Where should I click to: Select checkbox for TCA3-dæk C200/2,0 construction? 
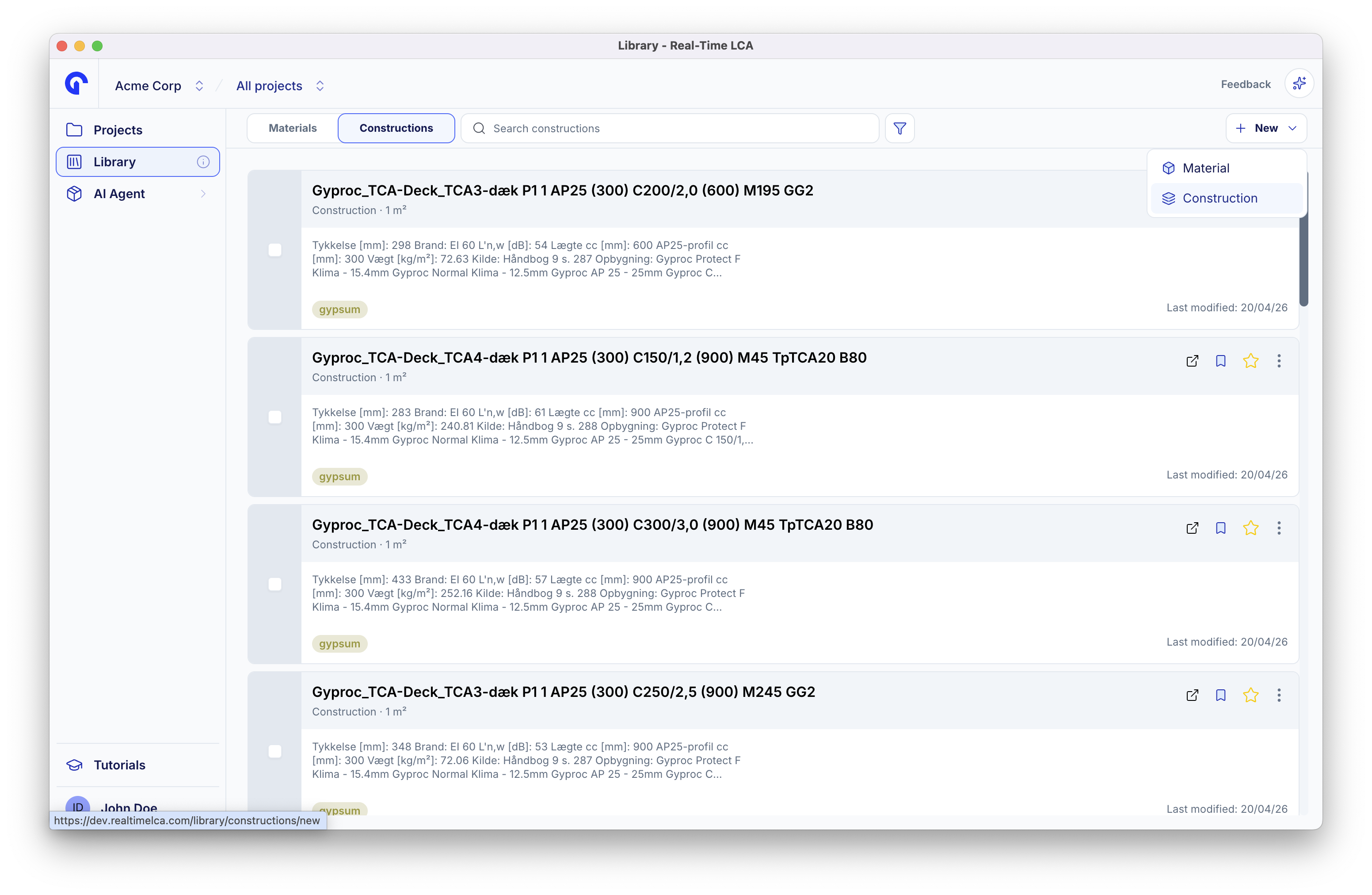coord(275,250)
